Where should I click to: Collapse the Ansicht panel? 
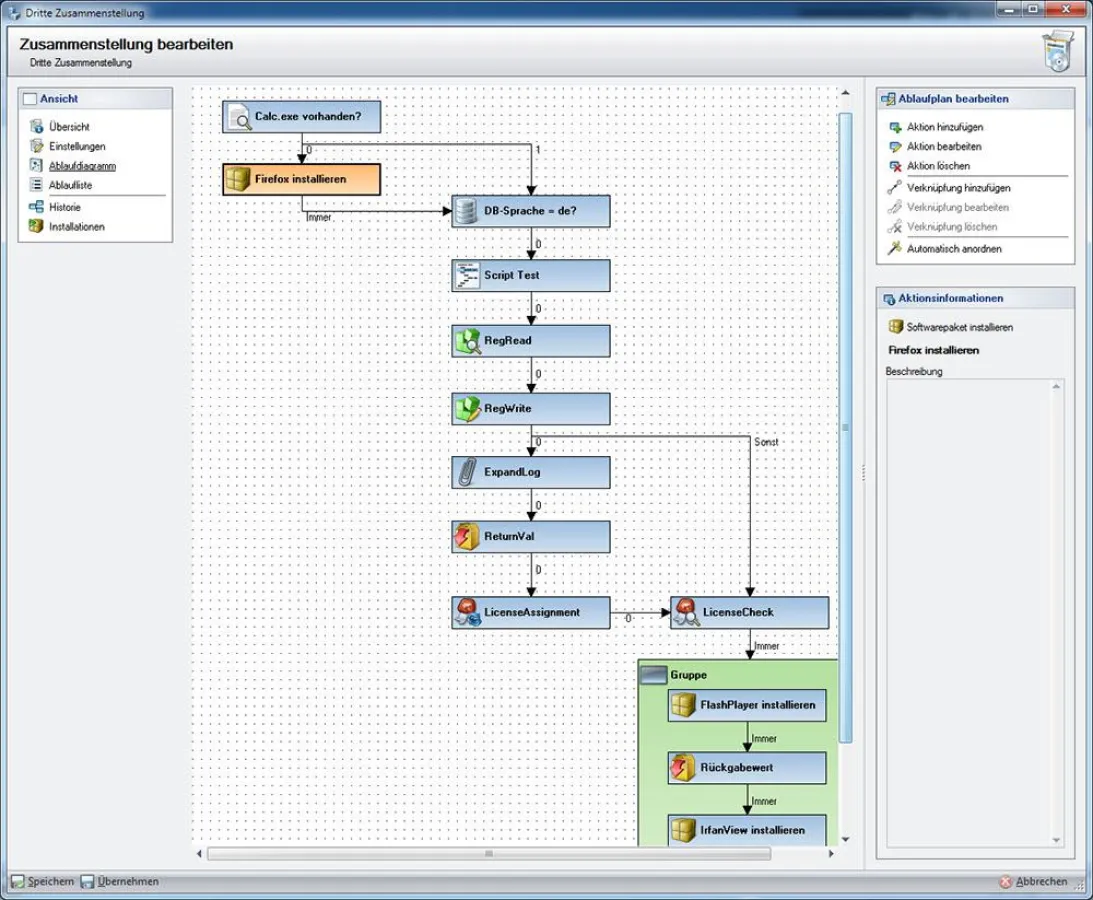[30, 98]
